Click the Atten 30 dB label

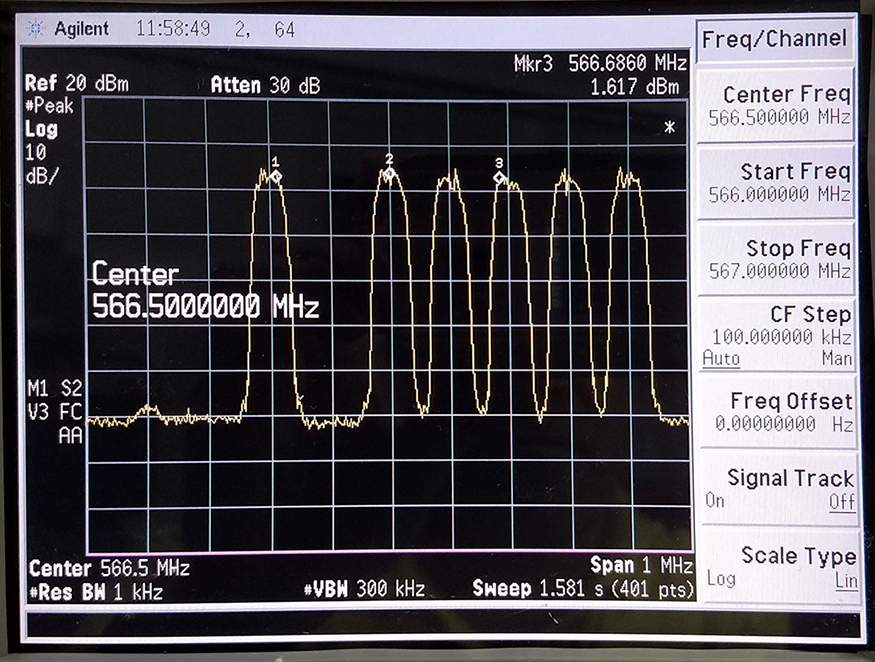pos(265,85)
